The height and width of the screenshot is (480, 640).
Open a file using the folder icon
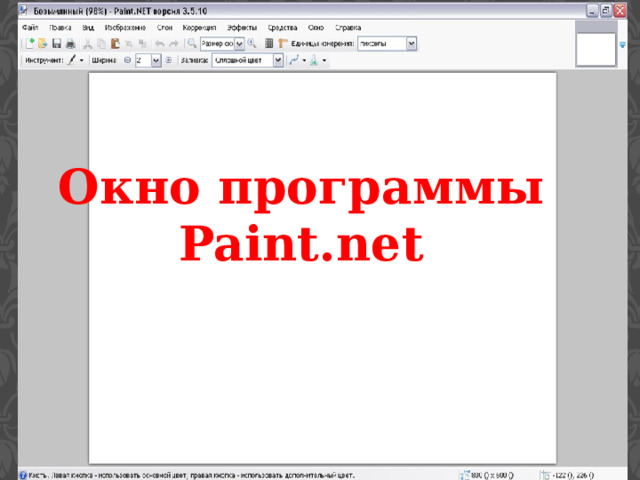coord(43,44)
